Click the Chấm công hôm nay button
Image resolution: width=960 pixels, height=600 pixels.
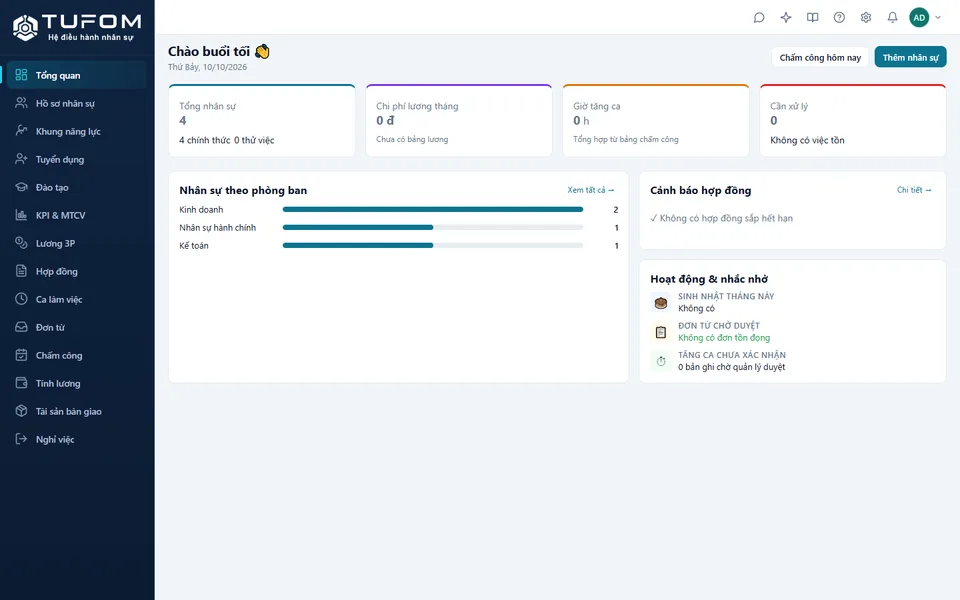click(x=820, y=57)
